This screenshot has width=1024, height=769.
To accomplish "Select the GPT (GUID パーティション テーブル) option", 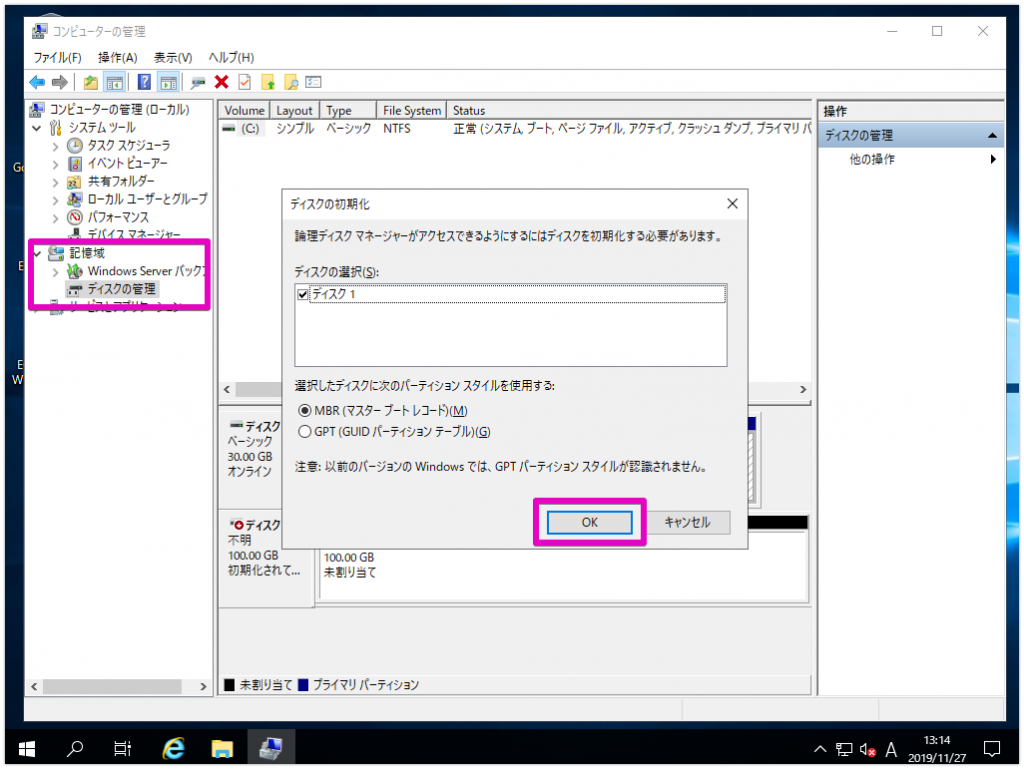I will [x=306, y=431].
